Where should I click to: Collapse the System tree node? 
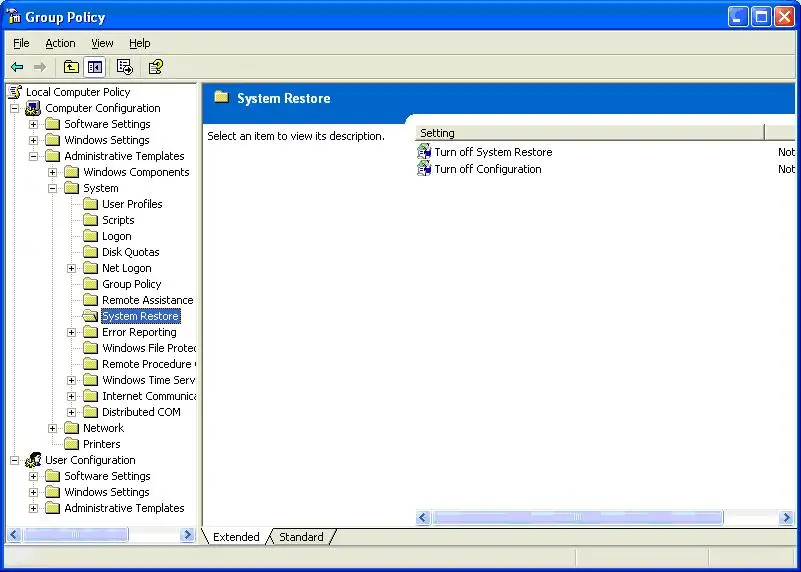tap(53, 188)
